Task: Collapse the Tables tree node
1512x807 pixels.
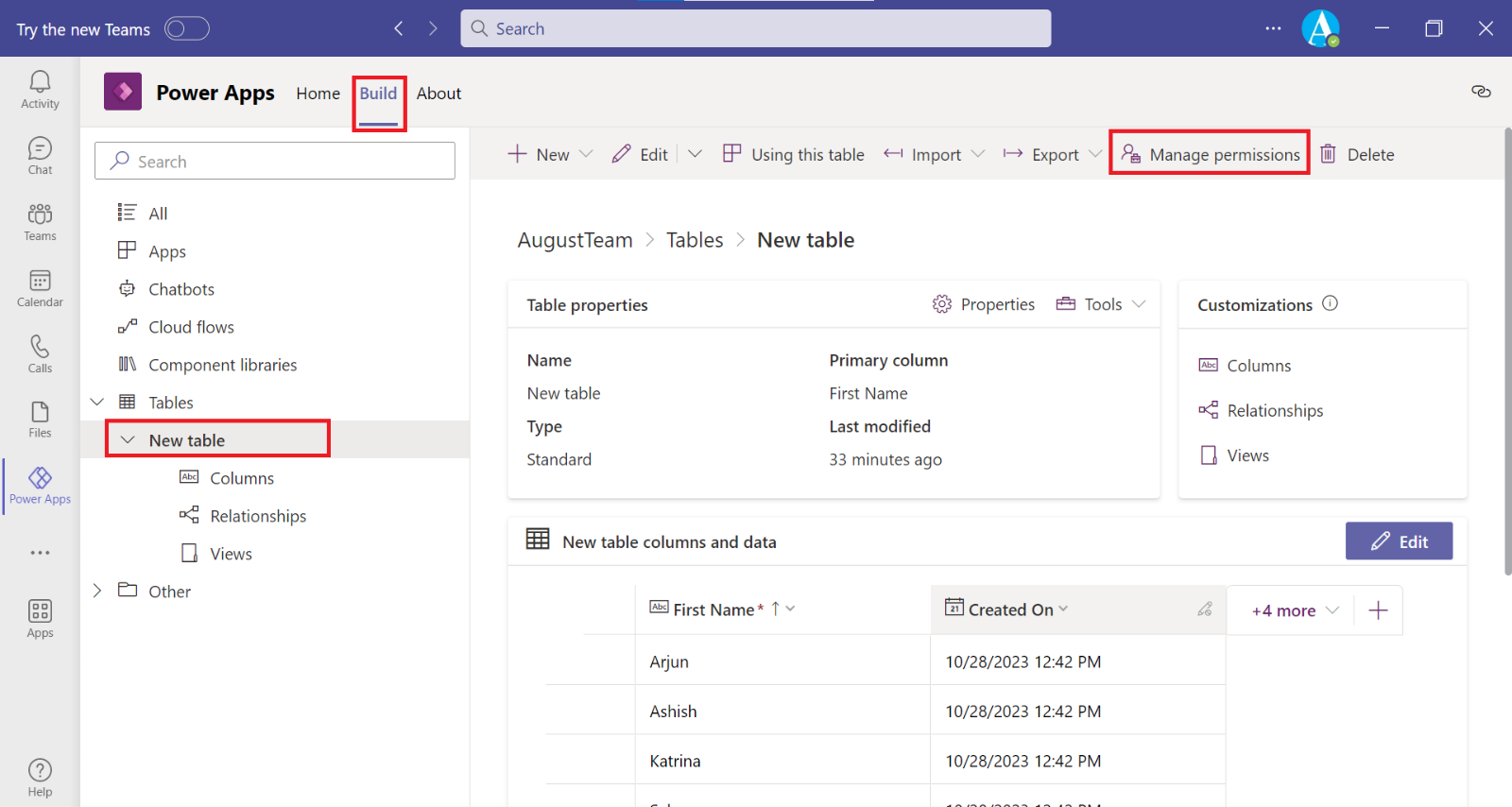Action: pos(97,403)
